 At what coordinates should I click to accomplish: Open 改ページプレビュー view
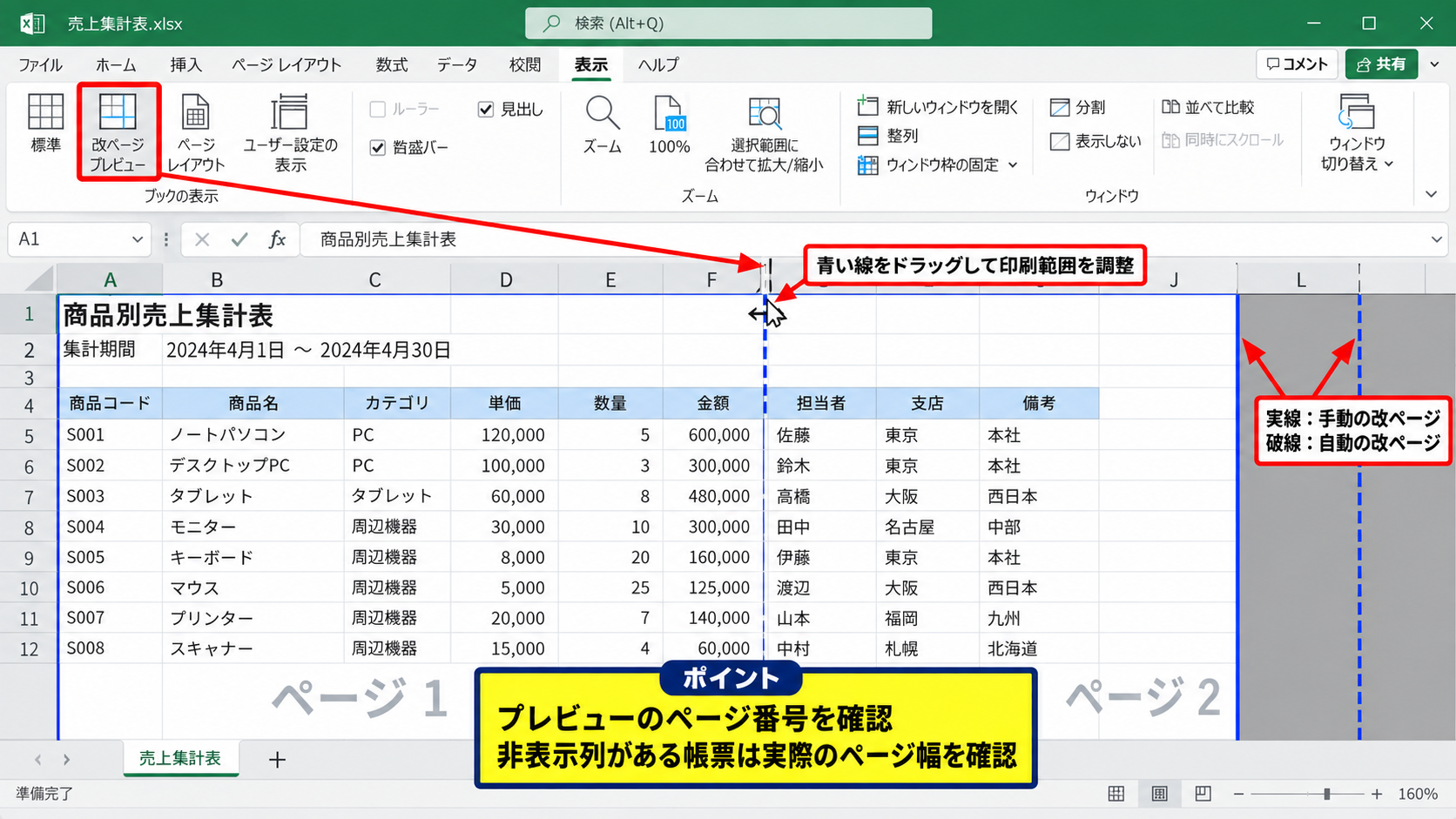click(x=118, y=131)
